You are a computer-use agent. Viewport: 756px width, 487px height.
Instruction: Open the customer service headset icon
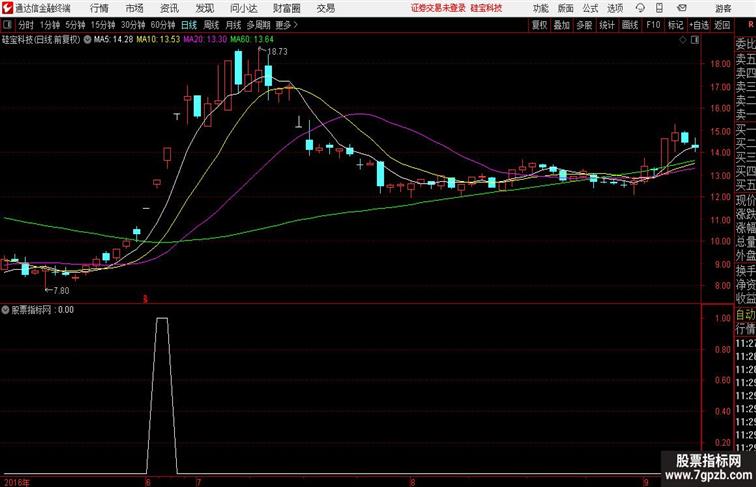tap(640, 8)
